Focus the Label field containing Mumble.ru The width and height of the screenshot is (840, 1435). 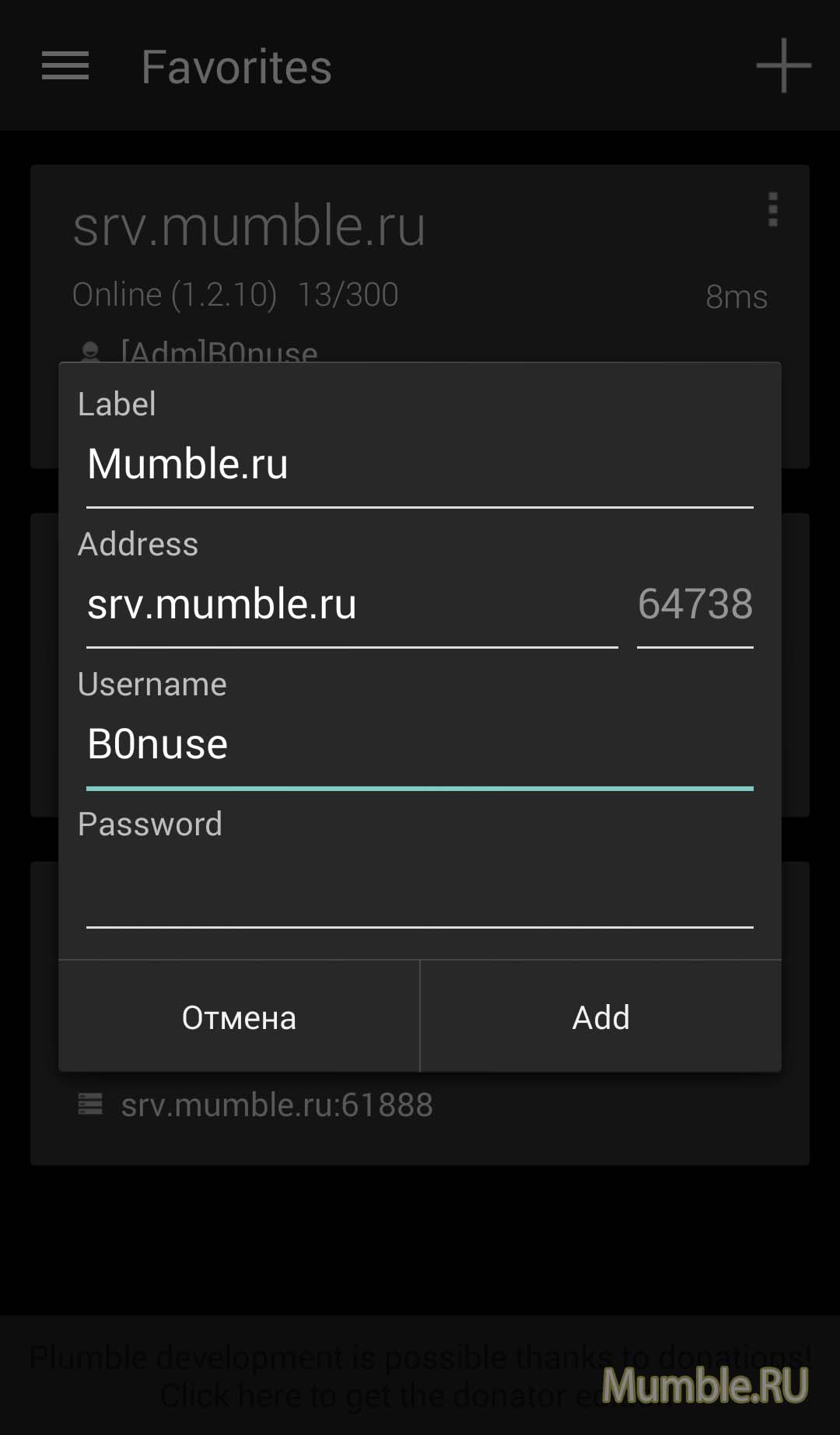(420, 465)
